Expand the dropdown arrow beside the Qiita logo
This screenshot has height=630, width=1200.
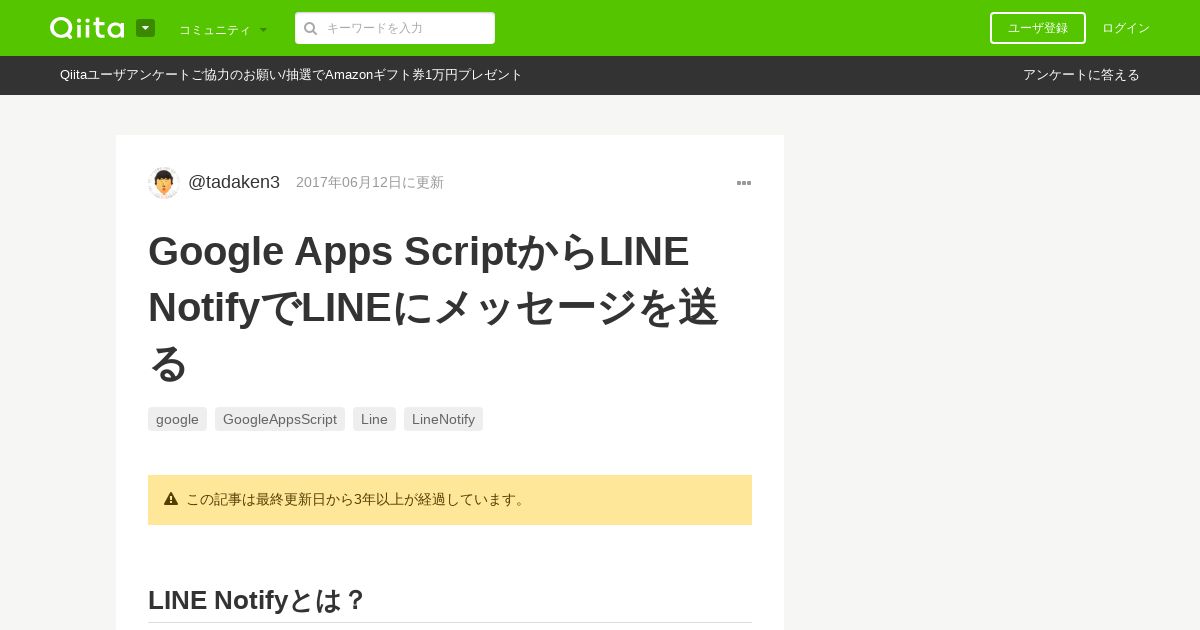[x=145, y=28]
